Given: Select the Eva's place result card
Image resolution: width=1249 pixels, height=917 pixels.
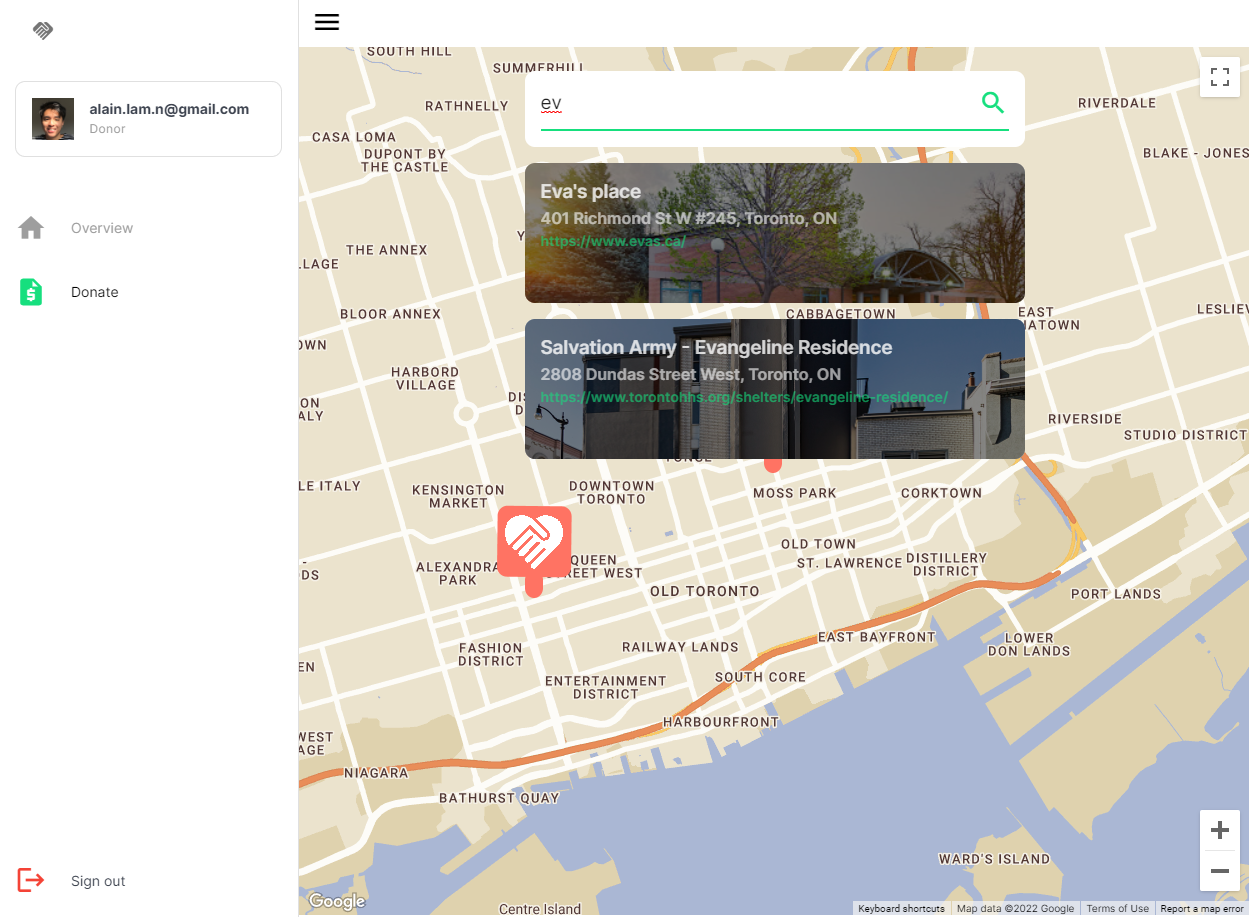Looking at the screenshot, I should [775, 233].
